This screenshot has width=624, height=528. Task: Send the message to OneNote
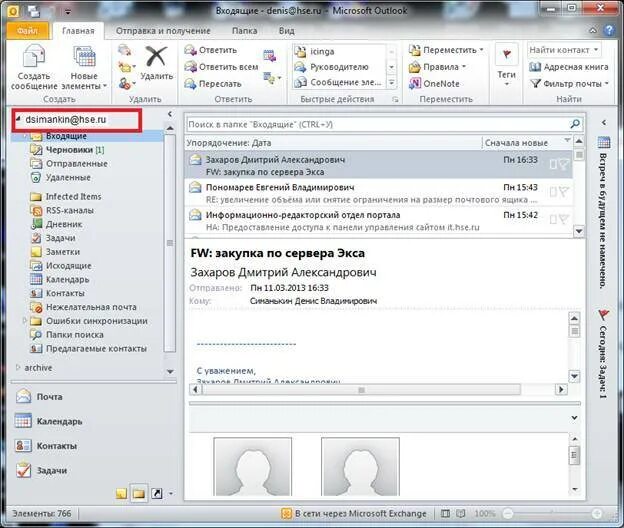pyautogui.click(x=434, y=84)
